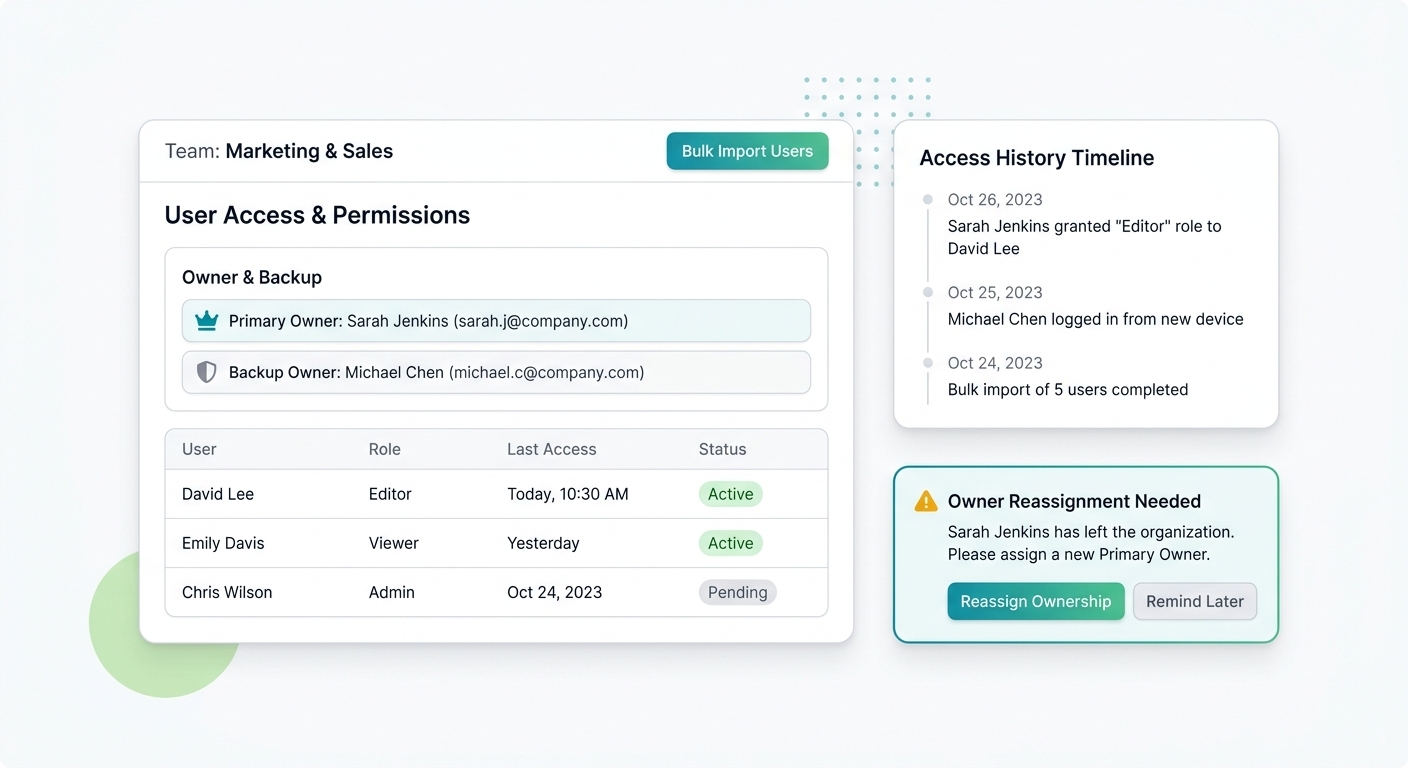Click the Editor role cell

click(390, 494)
